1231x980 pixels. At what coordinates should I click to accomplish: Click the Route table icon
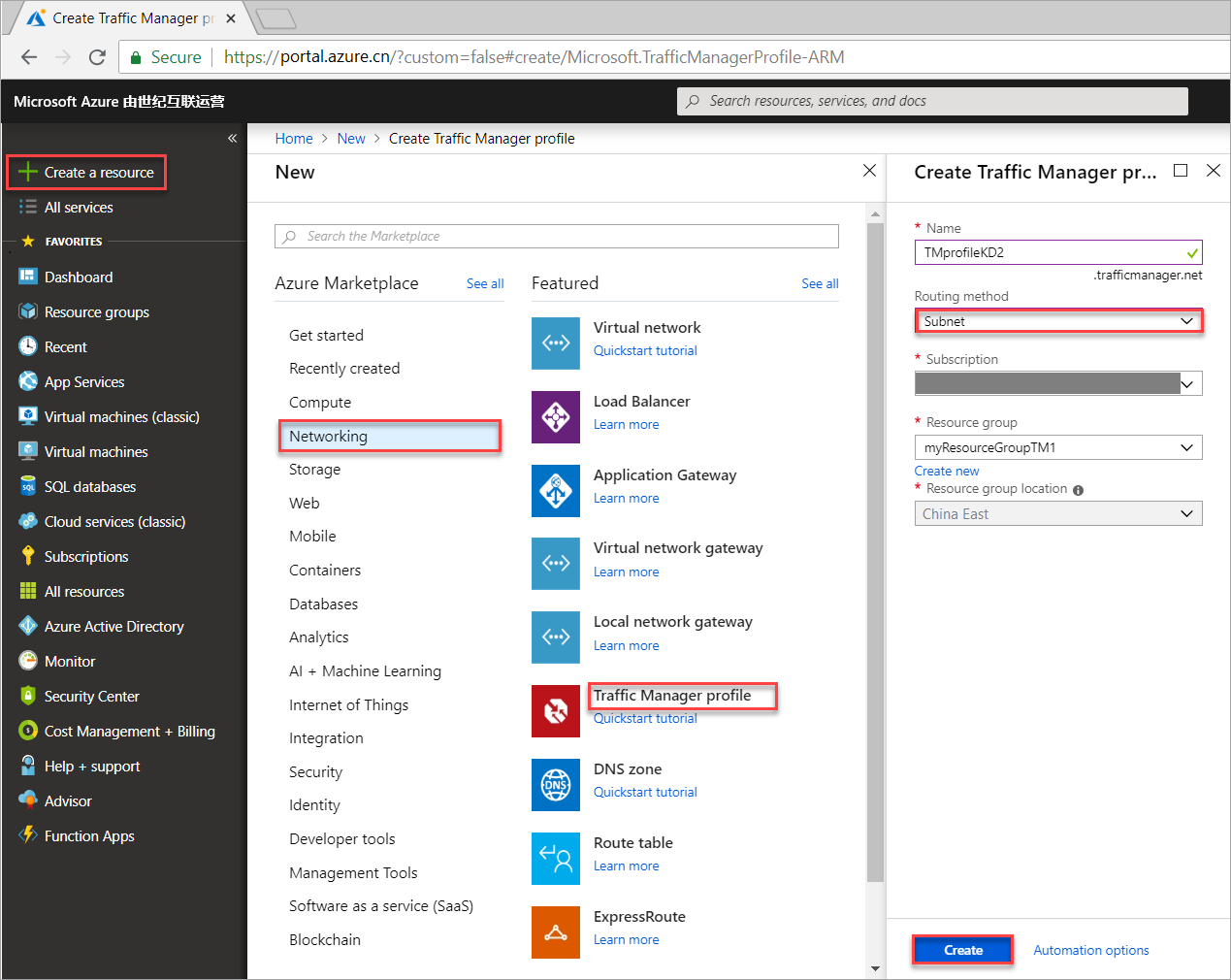point(556,859)
